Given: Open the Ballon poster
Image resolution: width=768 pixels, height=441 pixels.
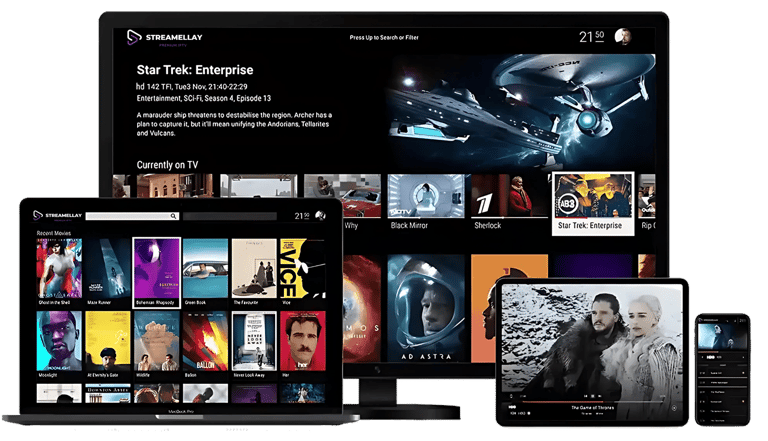Looking at the screenshot, I should [205, 341].
